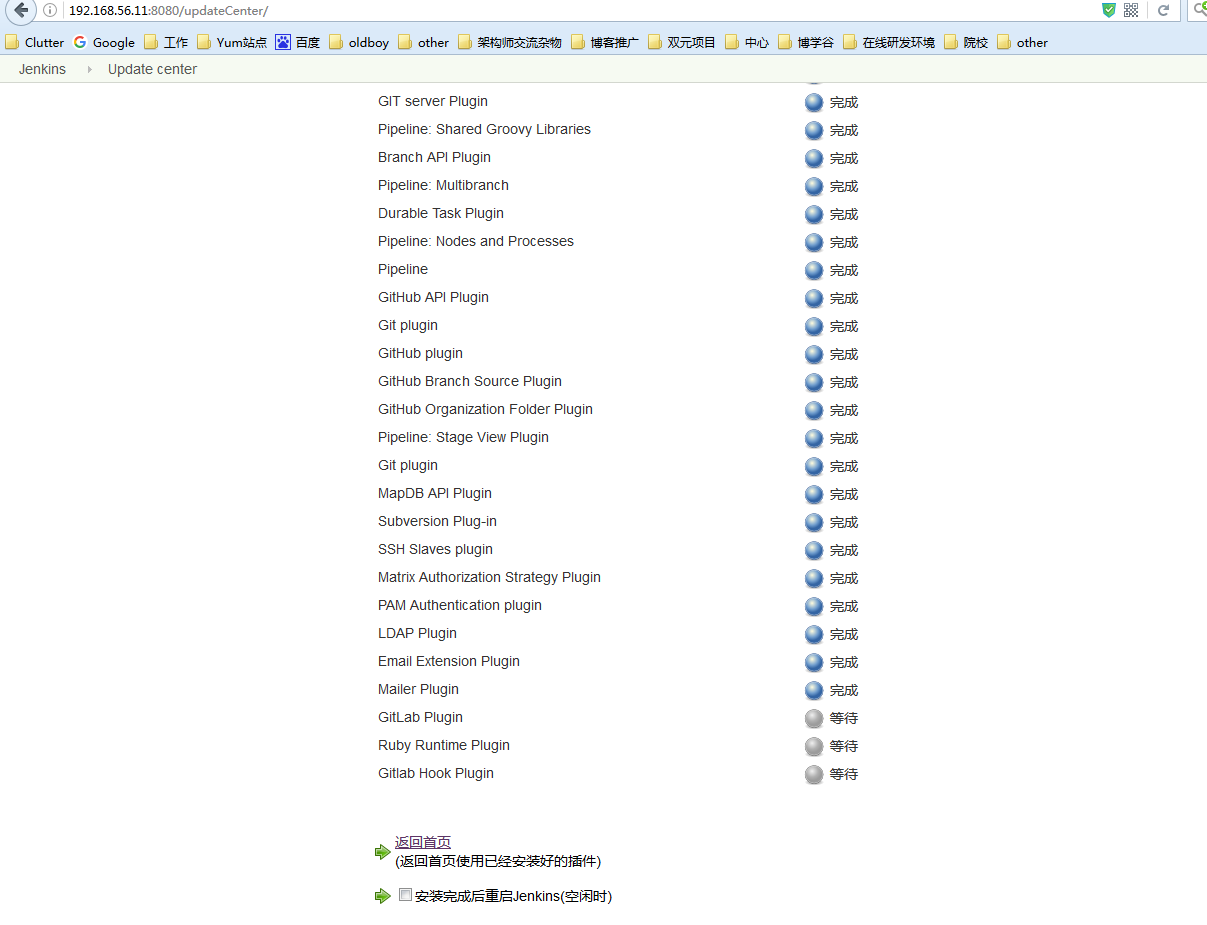Focus the address bar showing 192.168.56.11:8080/updateCenter/

point(580,10)
